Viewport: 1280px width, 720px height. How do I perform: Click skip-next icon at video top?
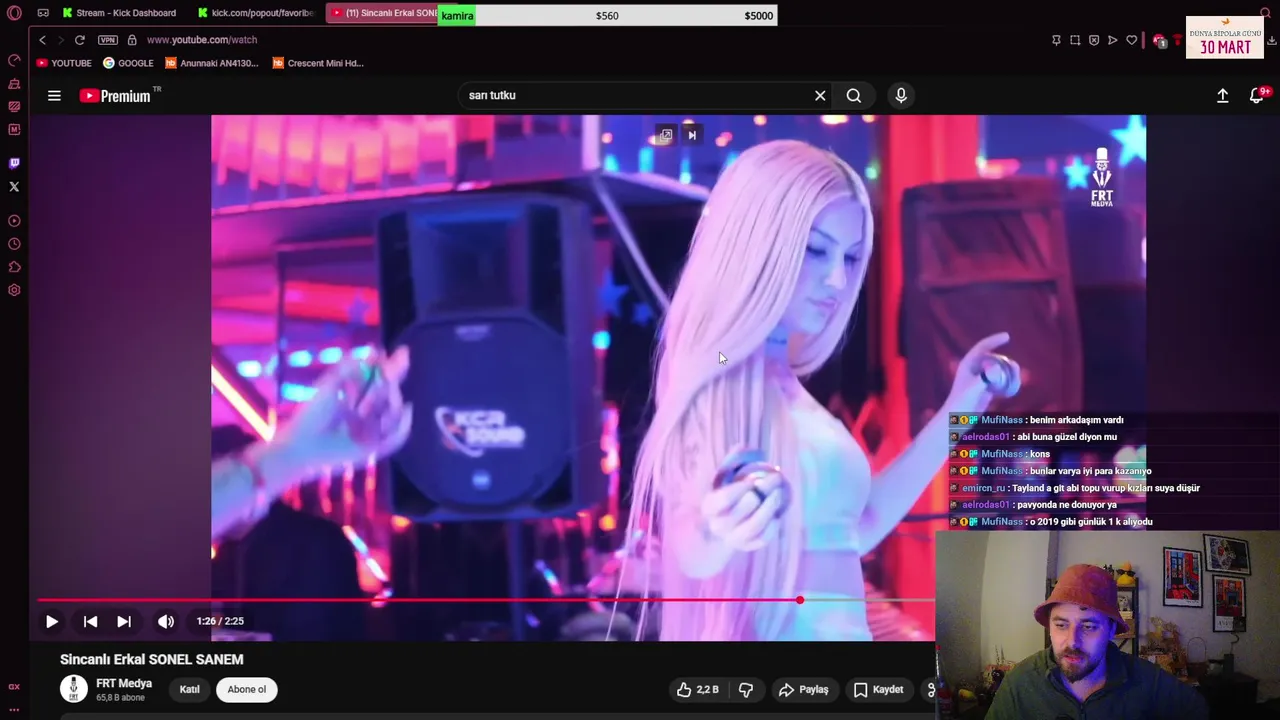click(x=692, y=135)
